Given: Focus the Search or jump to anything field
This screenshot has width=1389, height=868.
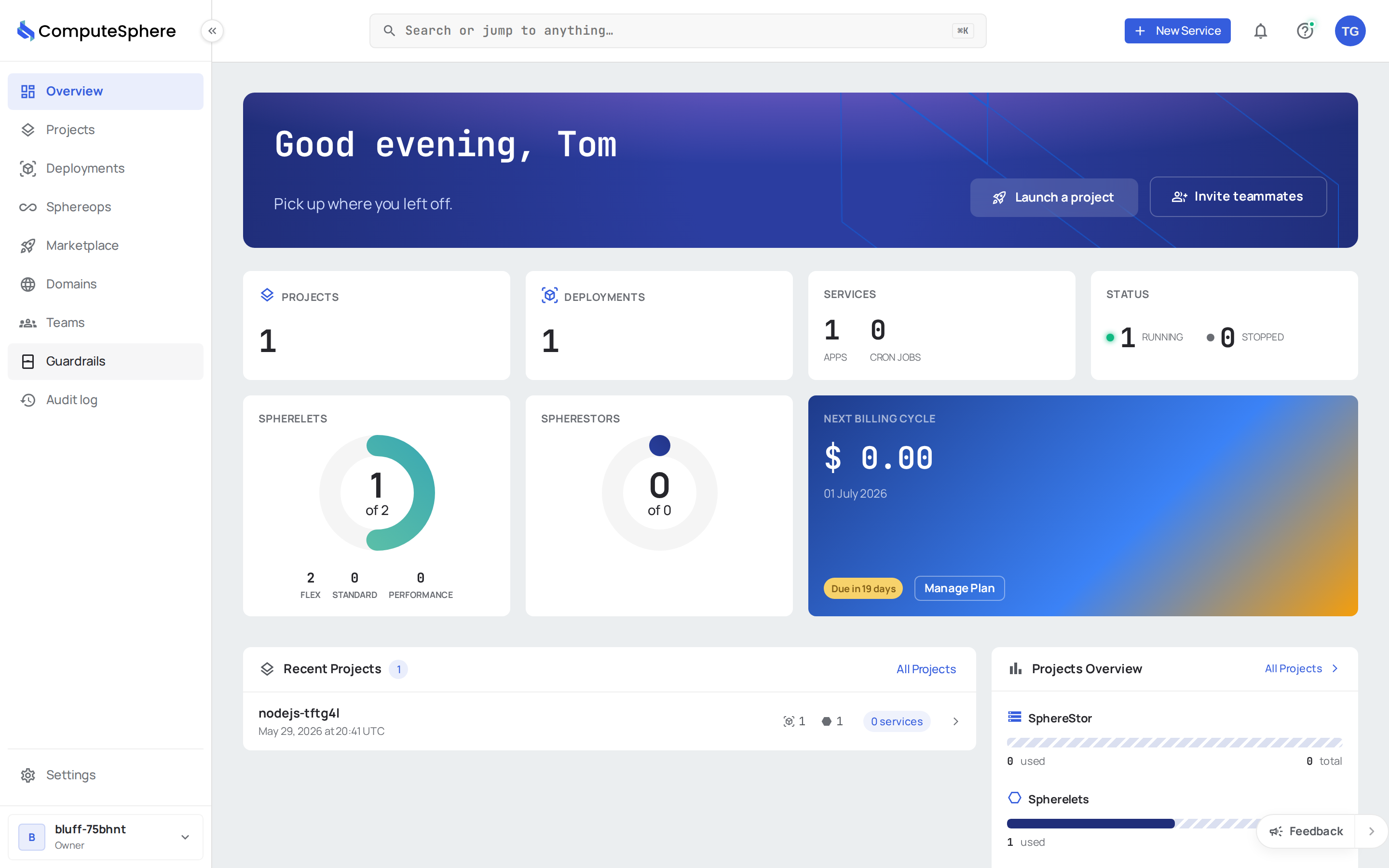Looking at the screenshot, I should [678, 31].
